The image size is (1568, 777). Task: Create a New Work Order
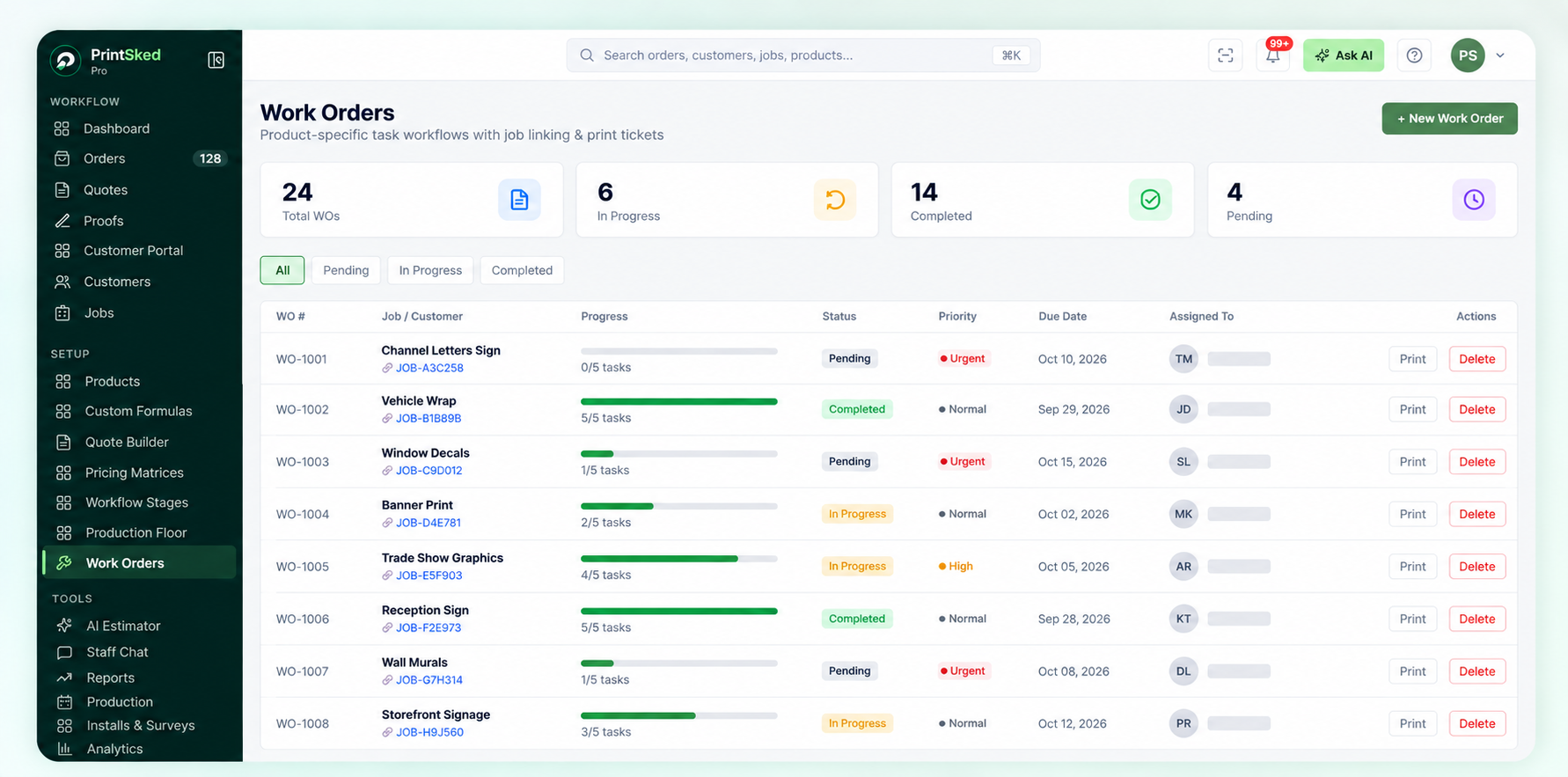[1449, 119]
